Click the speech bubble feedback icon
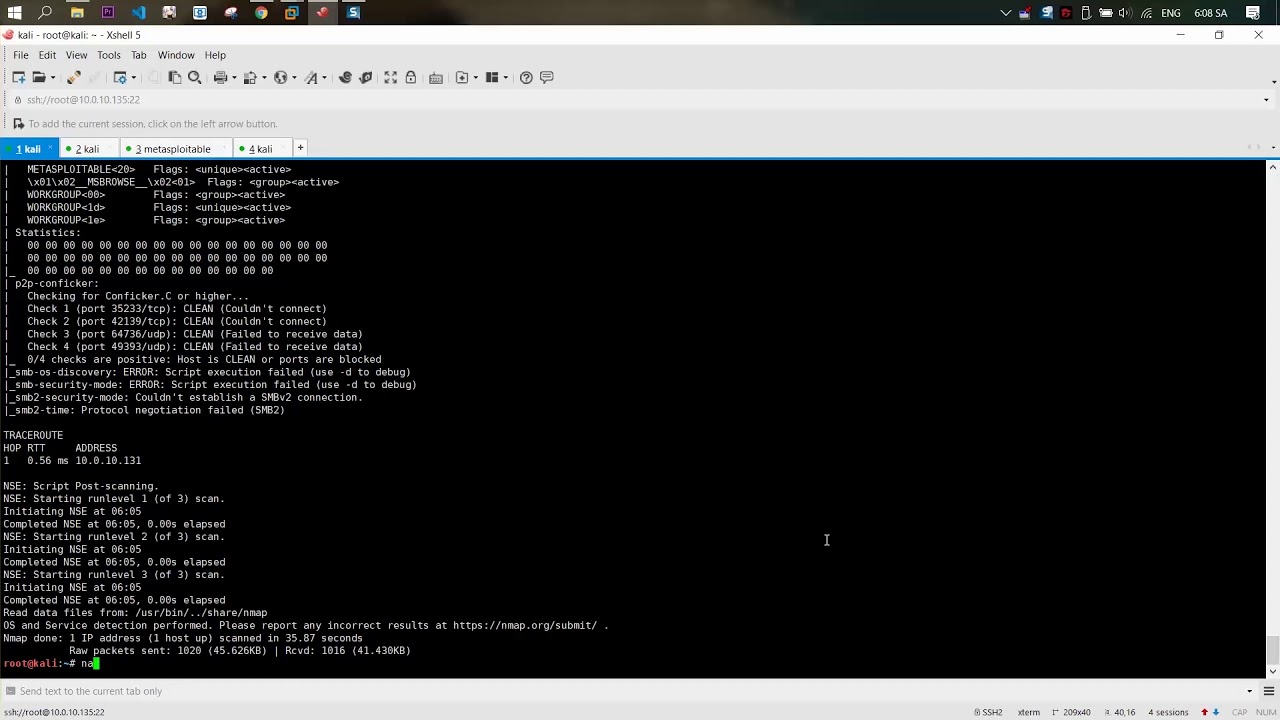The height and width of the screenshot is (720, 1280). click(x=546, y=77)
